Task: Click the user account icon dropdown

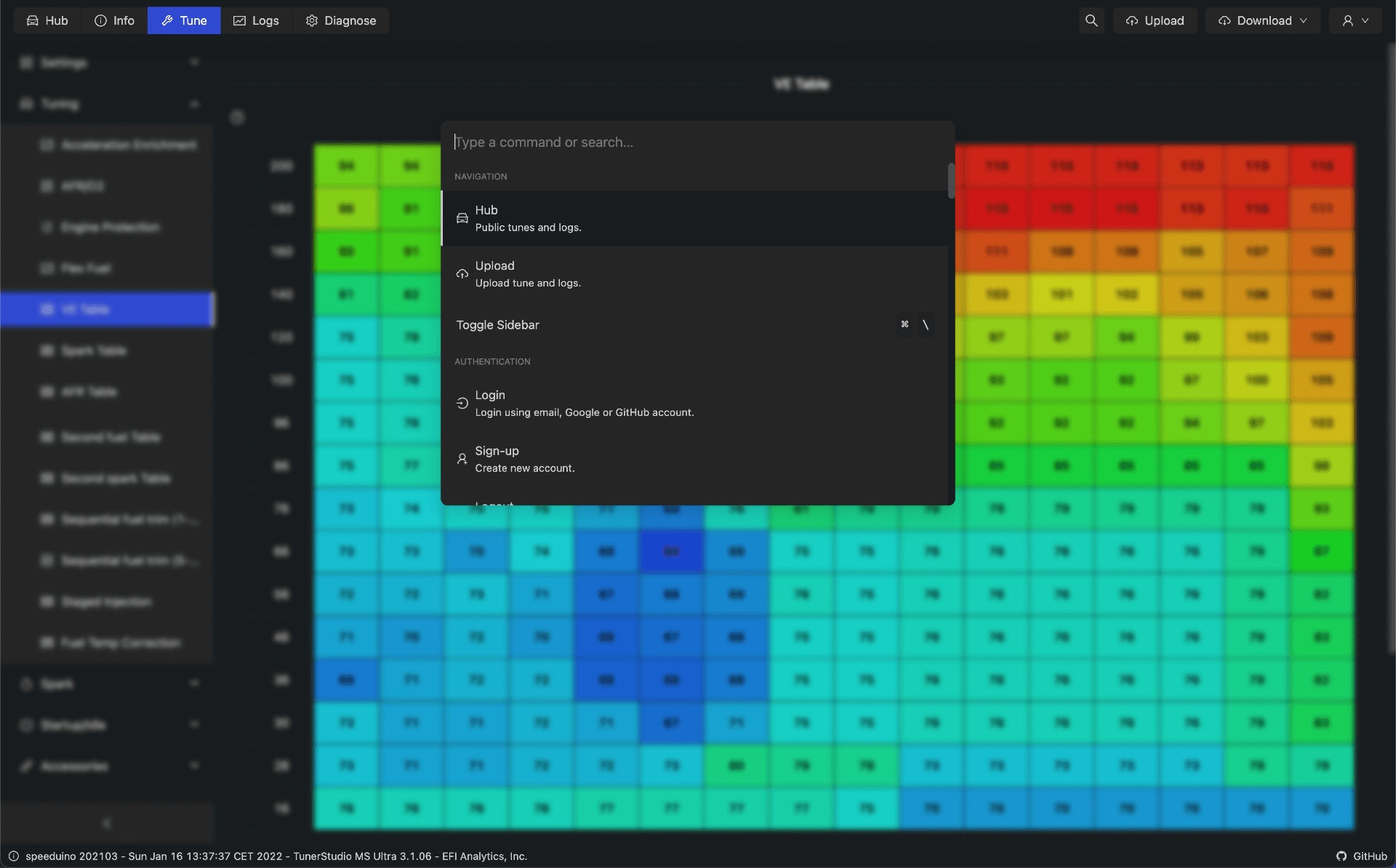Action: coord(1355,20)
